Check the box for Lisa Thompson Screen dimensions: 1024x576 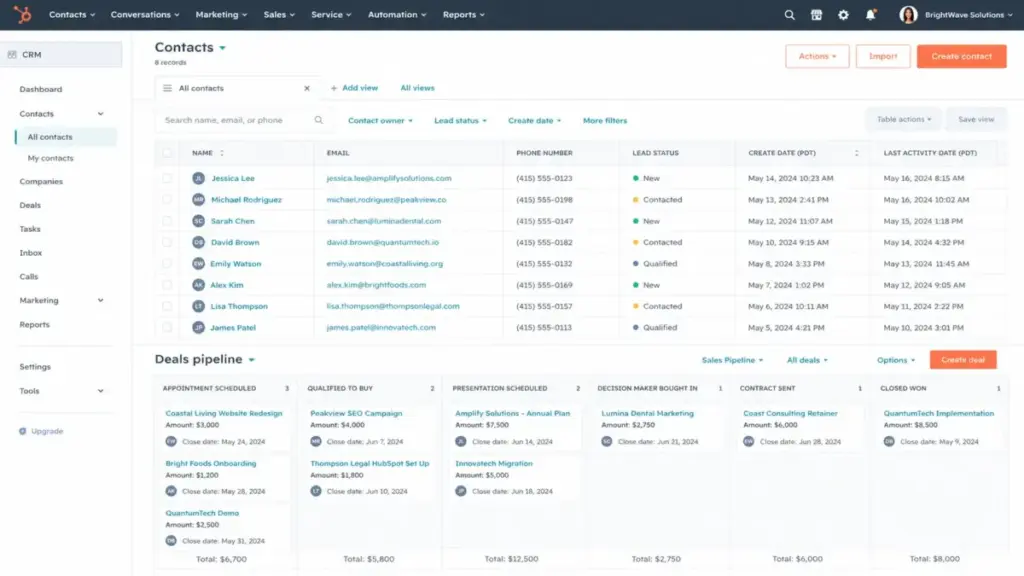(167, 306)
